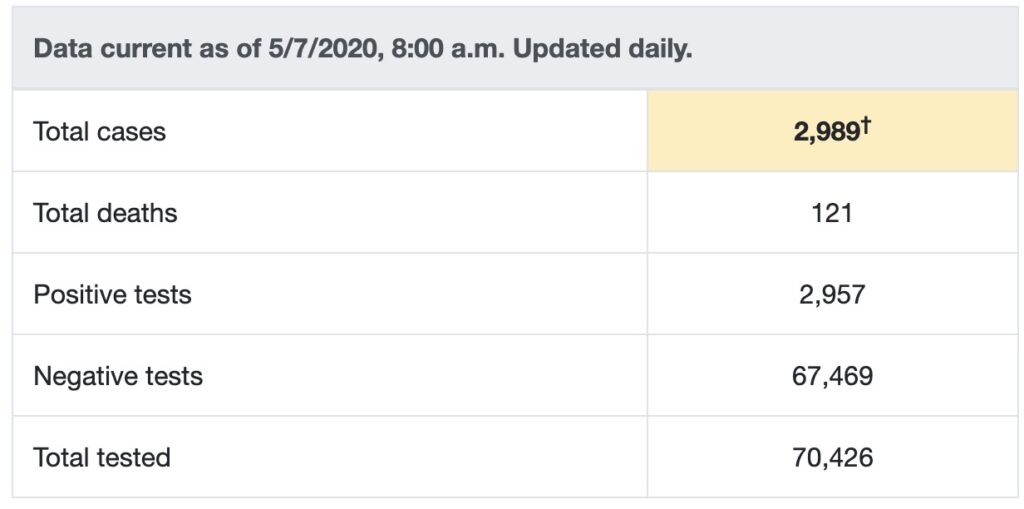Select the Total tested label

click(102, 458)
